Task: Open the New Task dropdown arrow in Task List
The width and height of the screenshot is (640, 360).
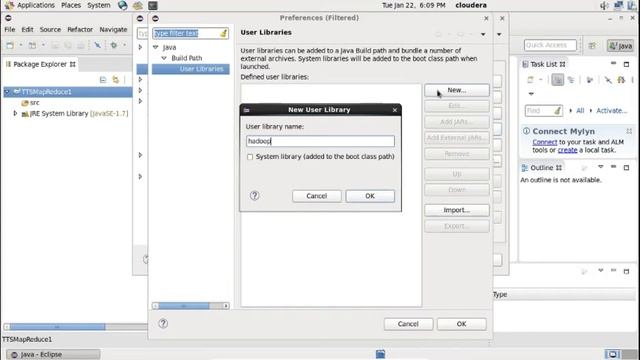Action: [x=540, y=80]
